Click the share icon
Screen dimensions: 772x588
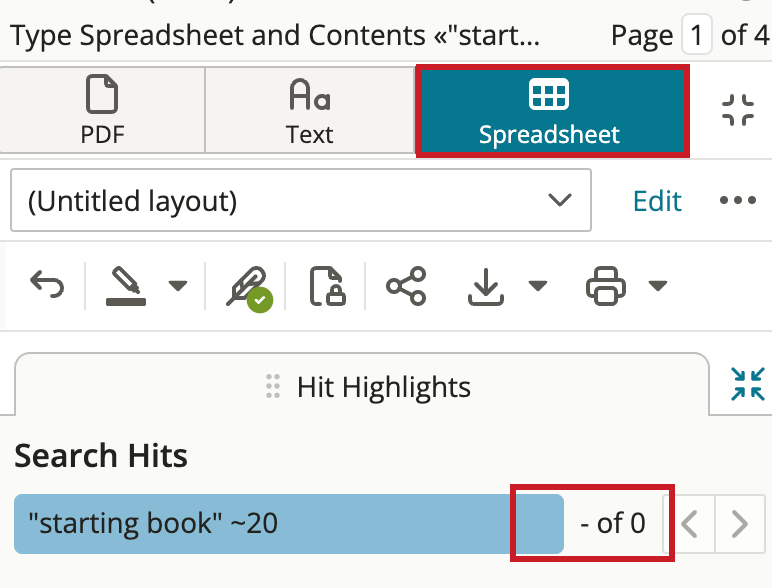point(406,286)
